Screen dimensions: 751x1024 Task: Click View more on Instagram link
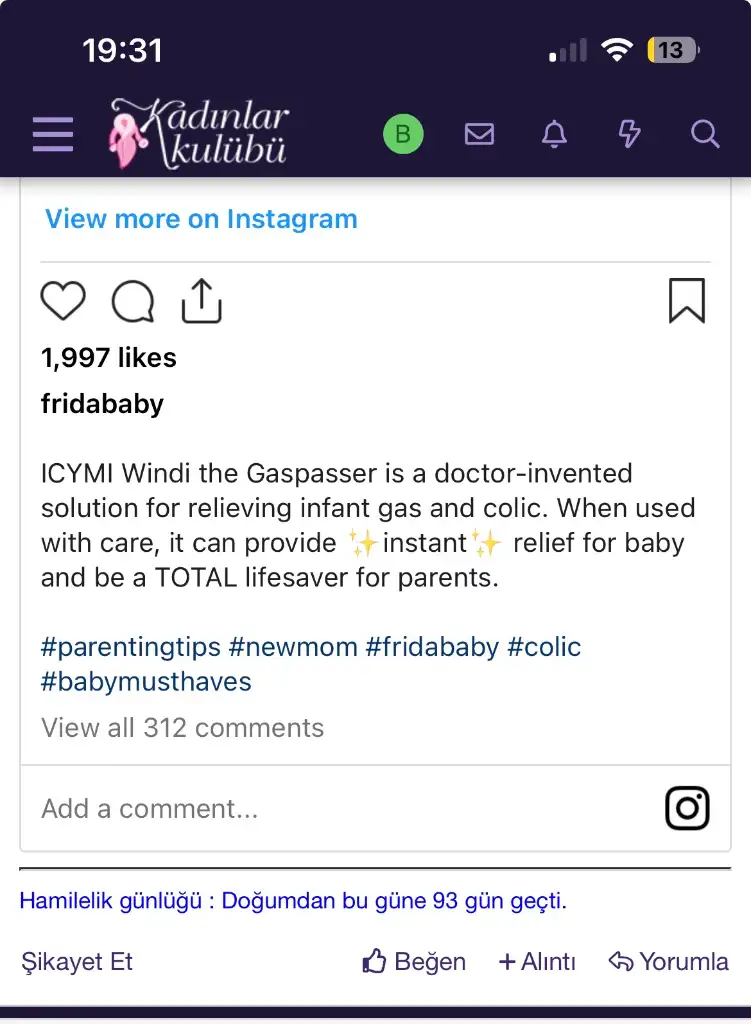[x=201, y=219]
